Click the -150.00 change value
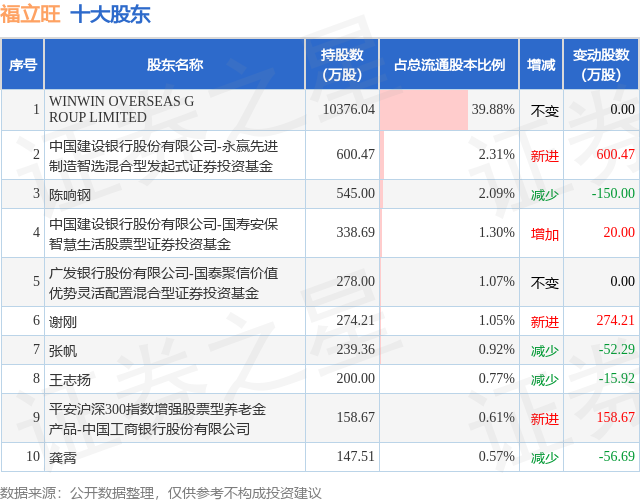Viewport: 640px width, 502px height. [613, 193]
